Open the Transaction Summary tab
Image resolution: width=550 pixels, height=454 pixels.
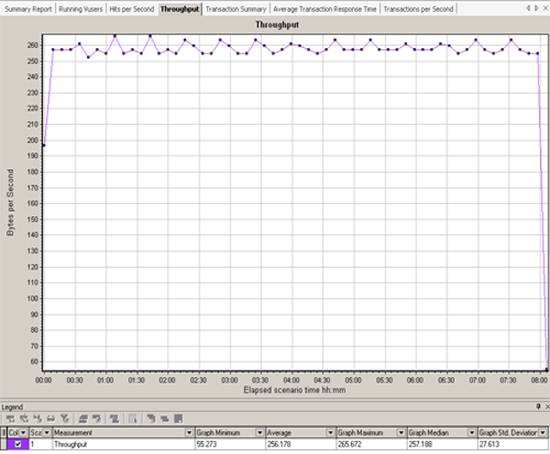236,9
